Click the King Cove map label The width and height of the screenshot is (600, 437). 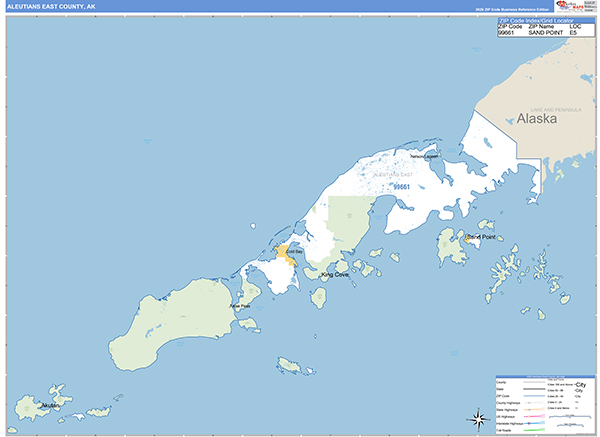335,273
